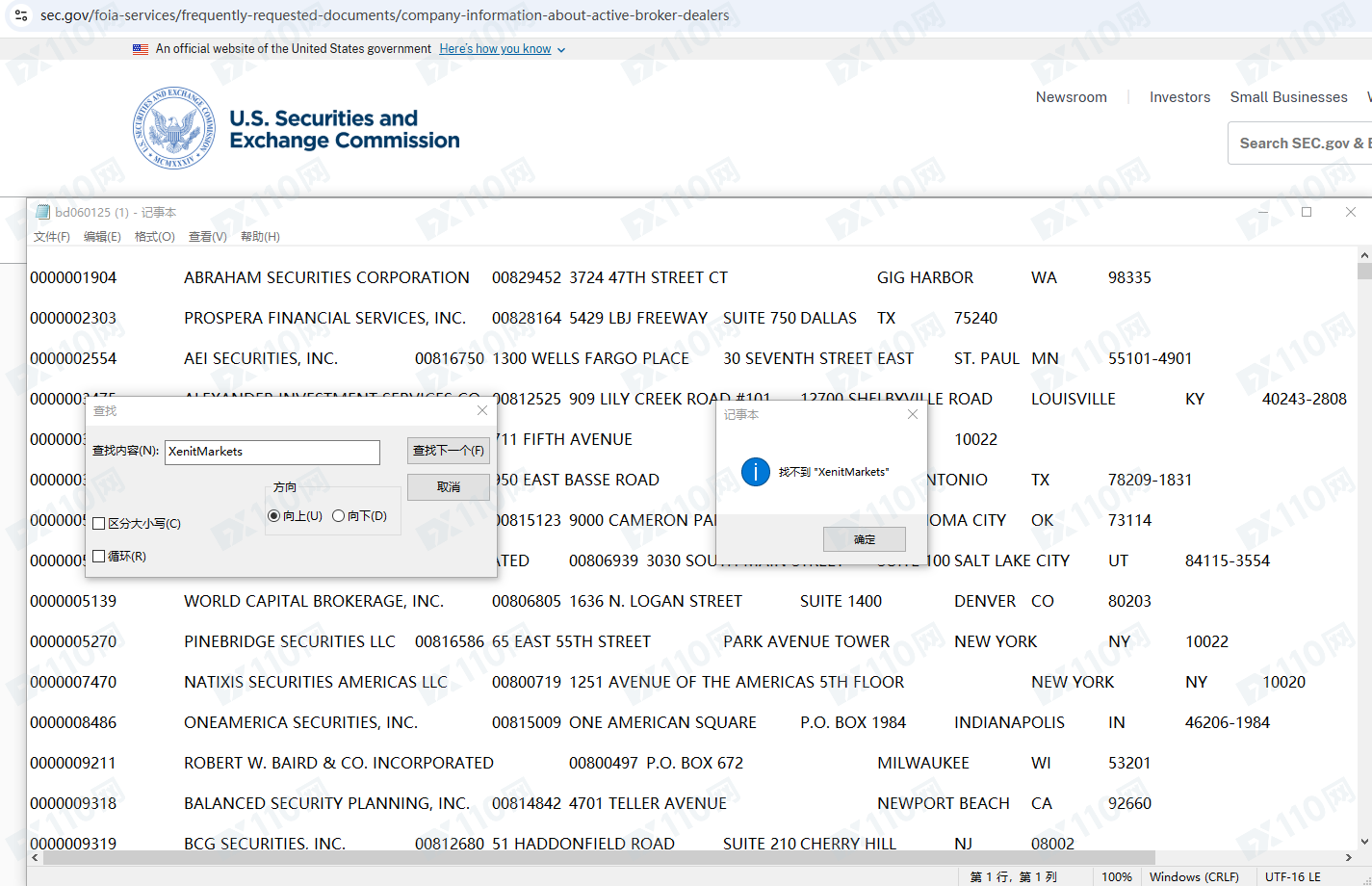Open the File menu in Notepad
The height and width of the screenshot is (886, 1372).
52,237
